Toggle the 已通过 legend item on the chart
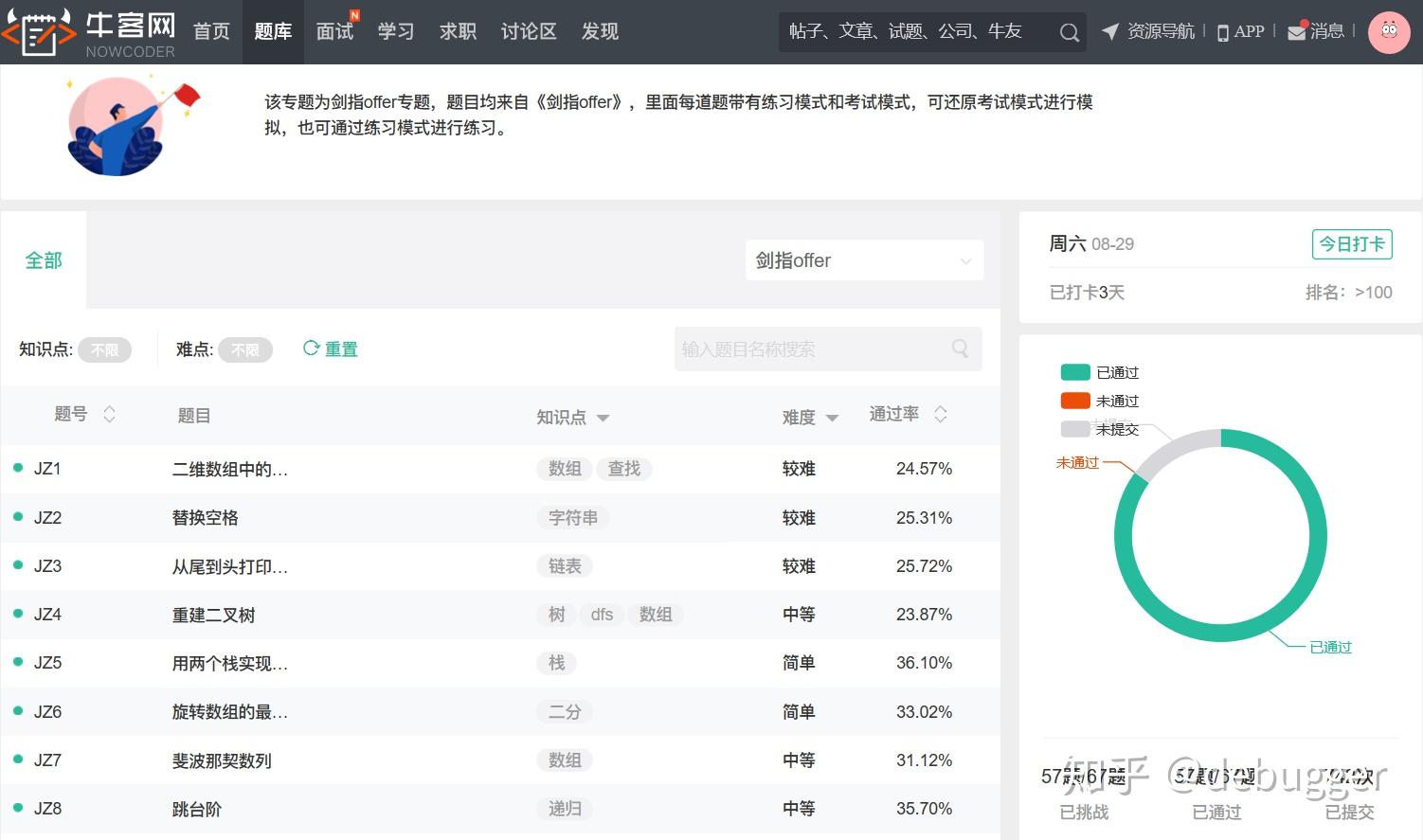Screen dimensions: 1423x840 tap(1099, 371)
